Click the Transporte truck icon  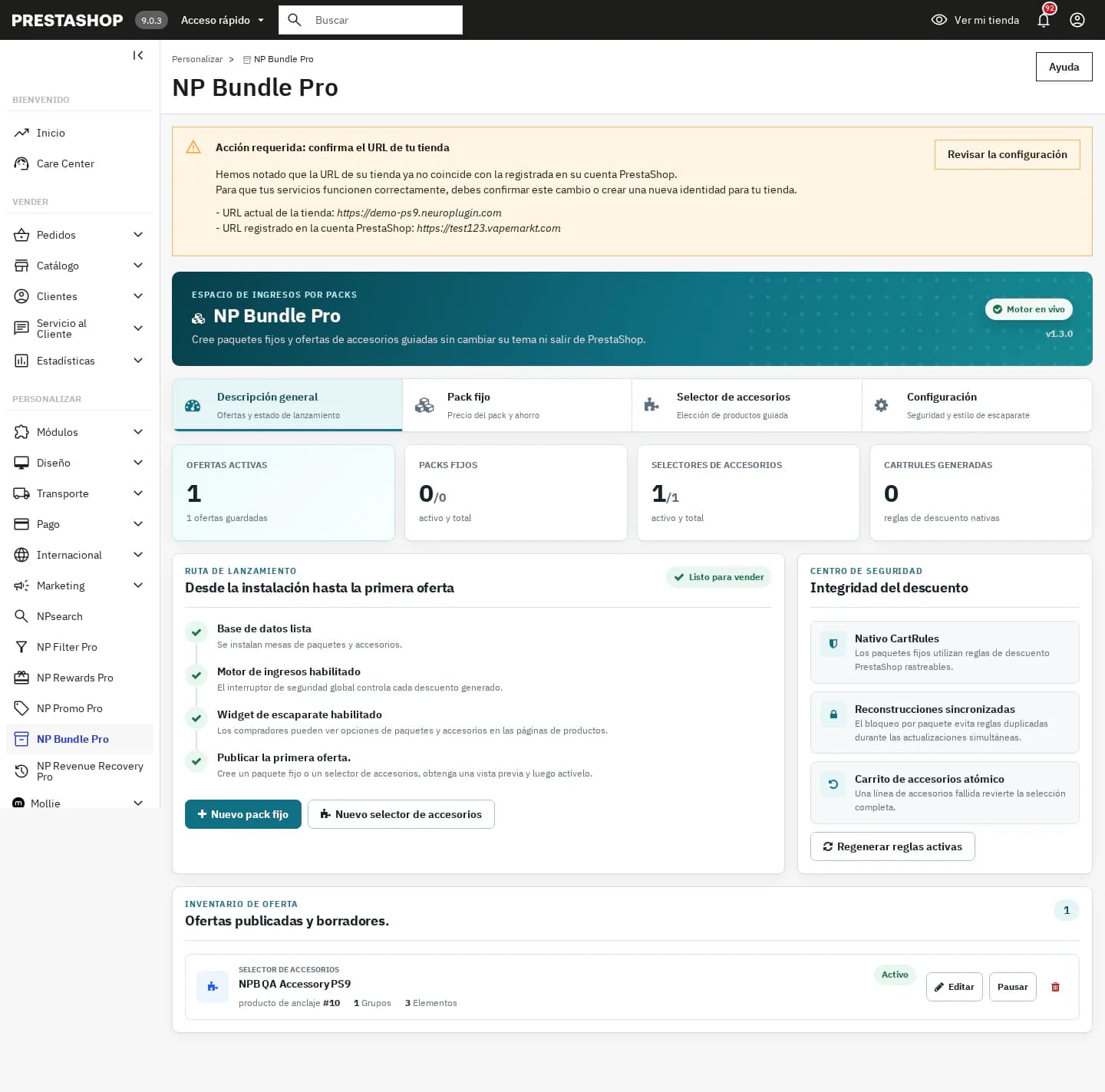pos(21,493)
